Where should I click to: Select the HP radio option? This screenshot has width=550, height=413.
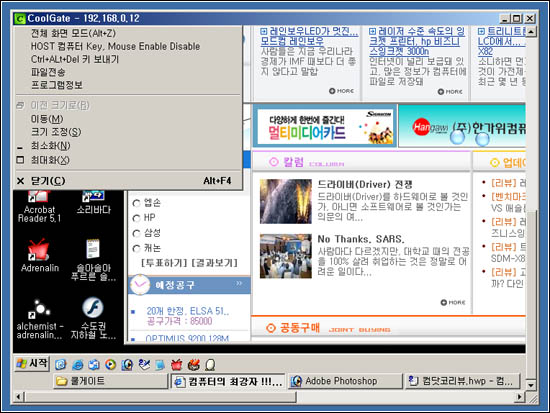[x=136, y=218]
